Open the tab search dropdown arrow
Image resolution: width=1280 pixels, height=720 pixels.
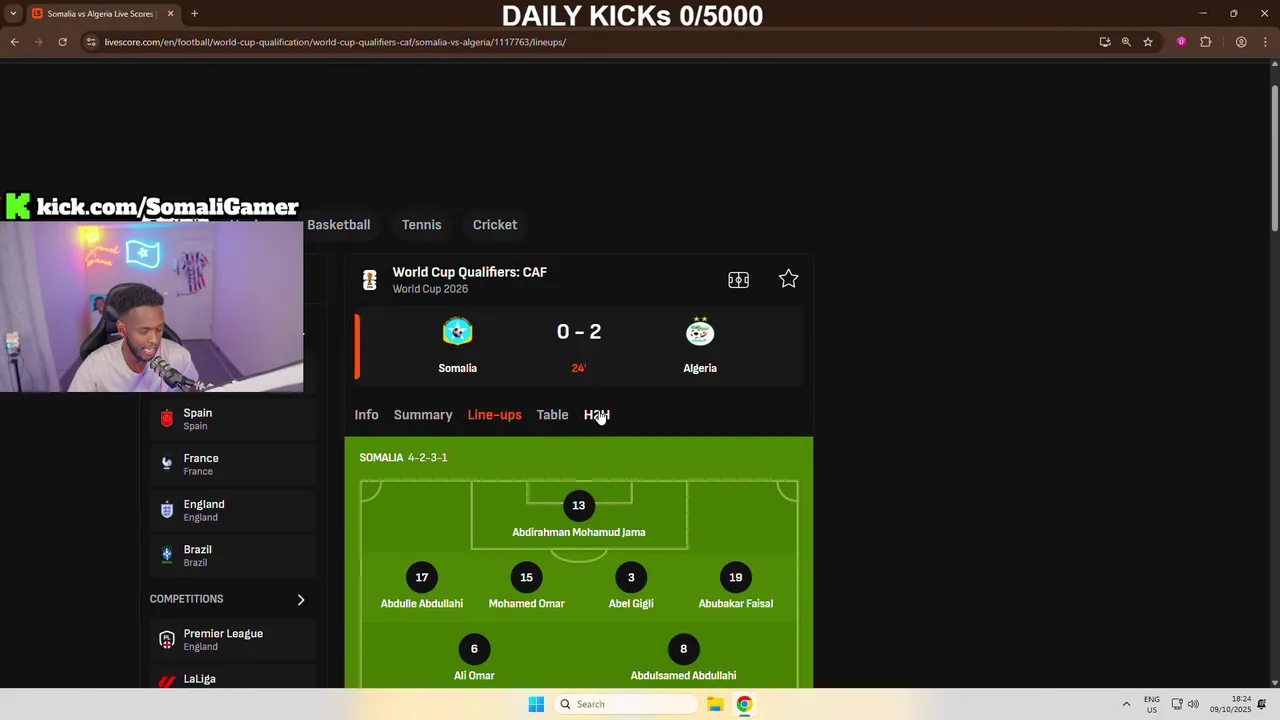(x=13, y=14)
